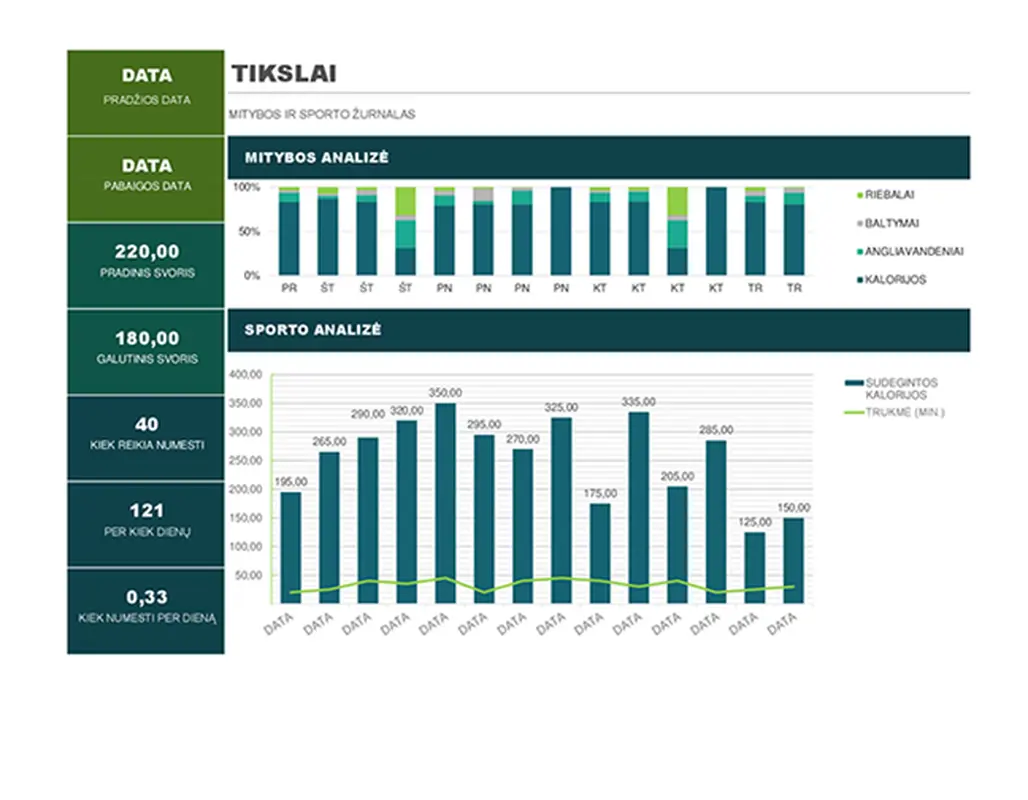Click the MITYBOS ANALIZĖ section header
This screenshot has height=800, width=1028.
pos(598,158)
